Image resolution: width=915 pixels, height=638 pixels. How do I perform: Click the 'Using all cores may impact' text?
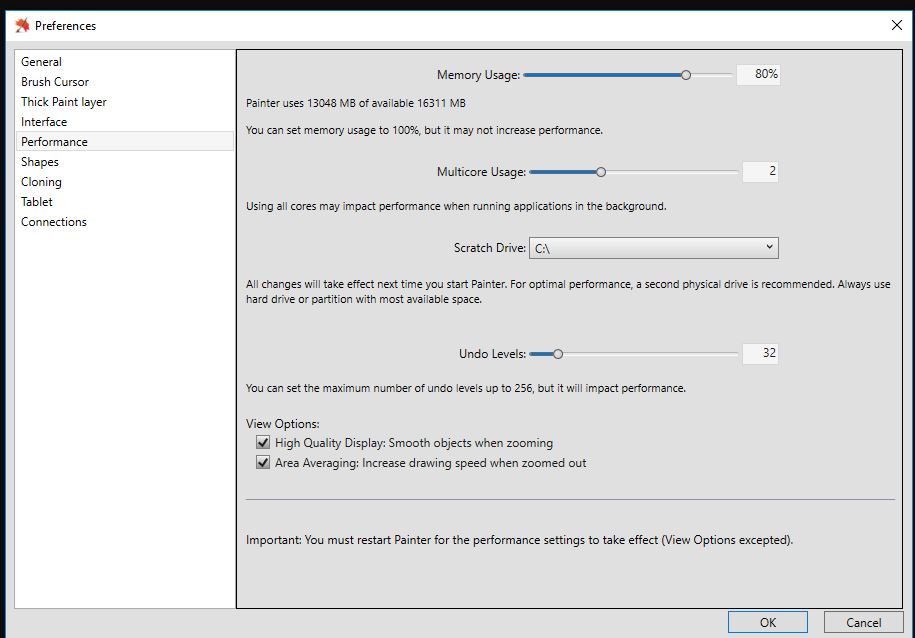pyautogui.click(x=456, y=206)
